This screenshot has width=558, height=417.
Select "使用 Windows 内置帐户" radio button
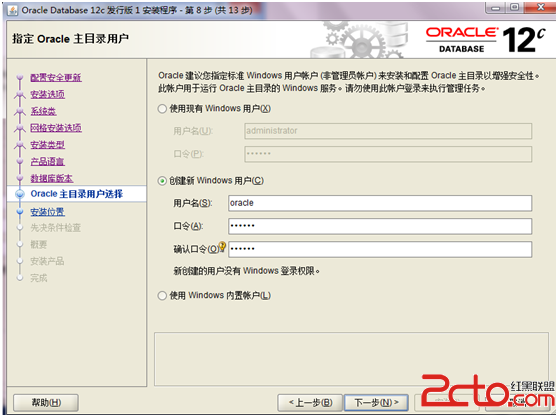pos(162,296)
